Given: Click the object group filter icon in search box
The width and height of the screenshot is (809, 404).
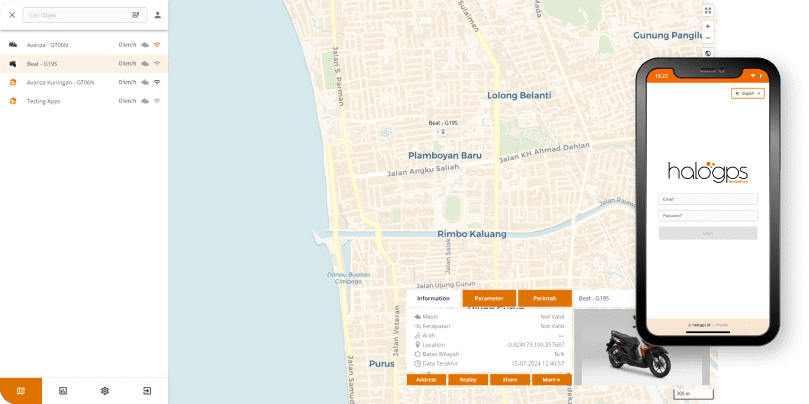Looking at the screenshot, I should coord(135,15).
